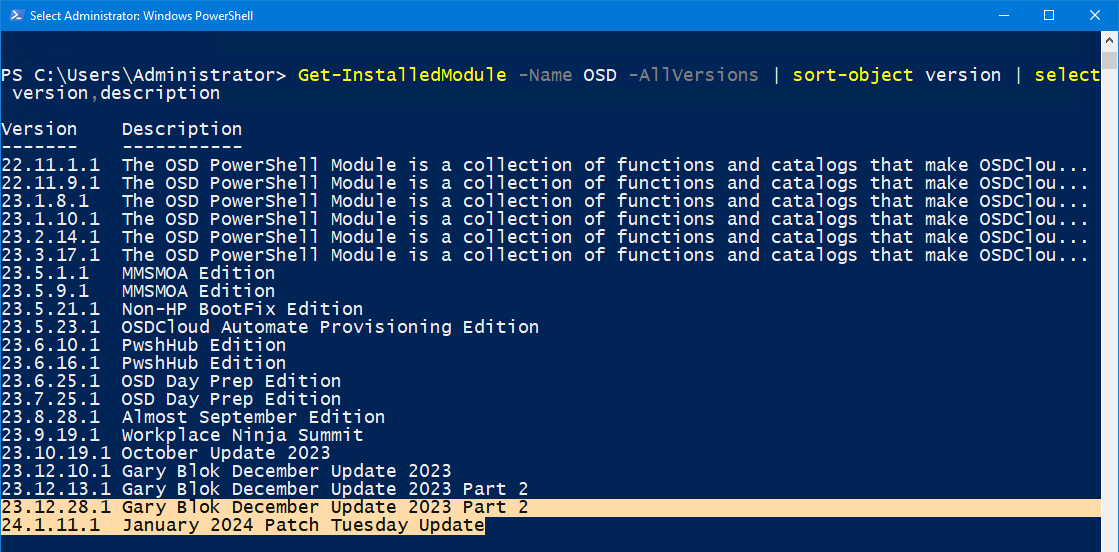The width and height of the screenshot is (1119, 552).
Task: Select version 23.1.8.1 text
Action: click(45, 201)
